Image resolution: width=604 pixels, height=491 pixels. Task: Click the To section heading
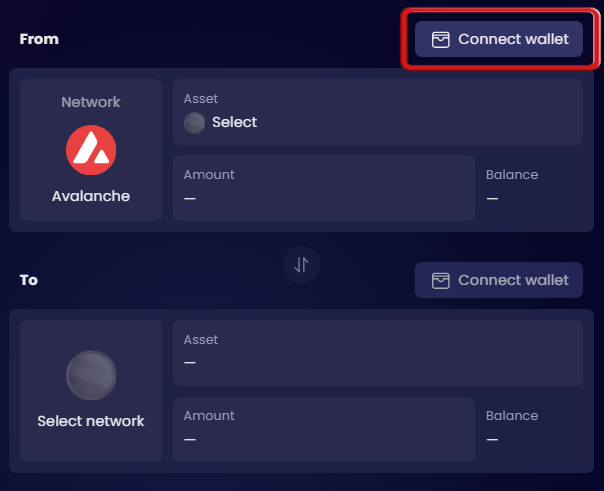[29, 280]
